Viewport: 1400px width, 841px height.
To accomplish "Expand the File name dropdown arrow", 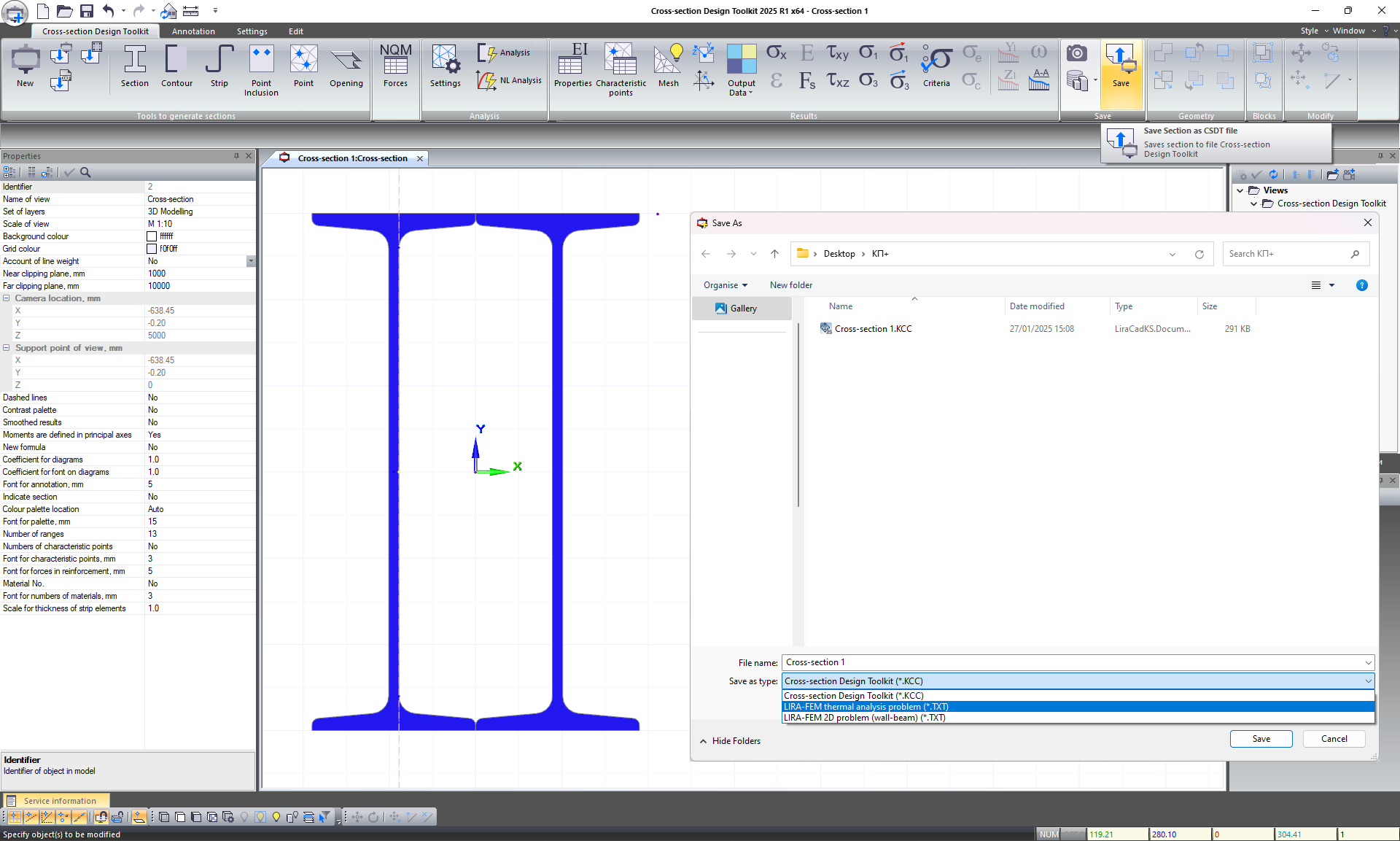I will coord(1368,662).
